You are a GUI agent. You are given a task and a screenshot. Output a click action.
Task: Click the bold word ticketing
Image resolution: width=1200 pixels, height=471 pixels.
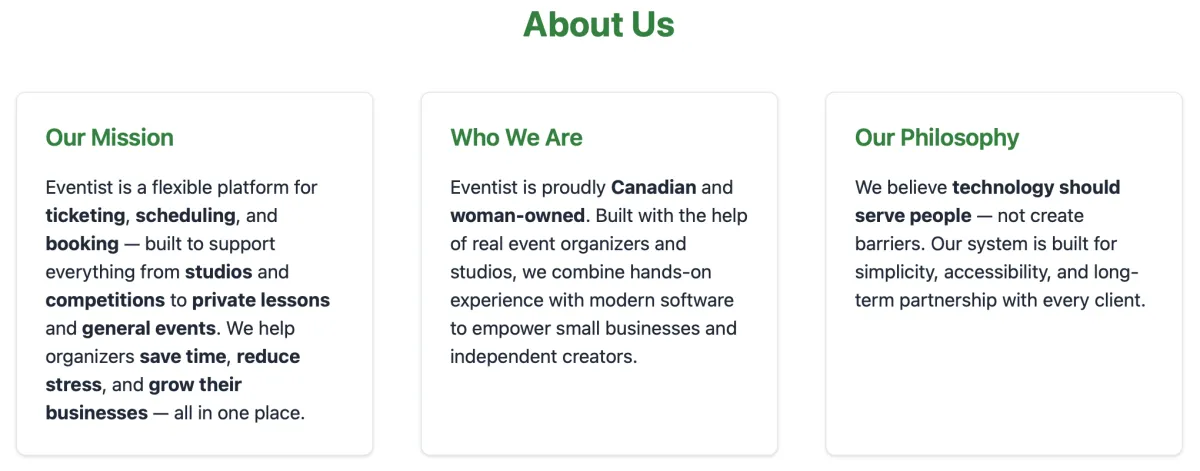[x=86, y=215]
